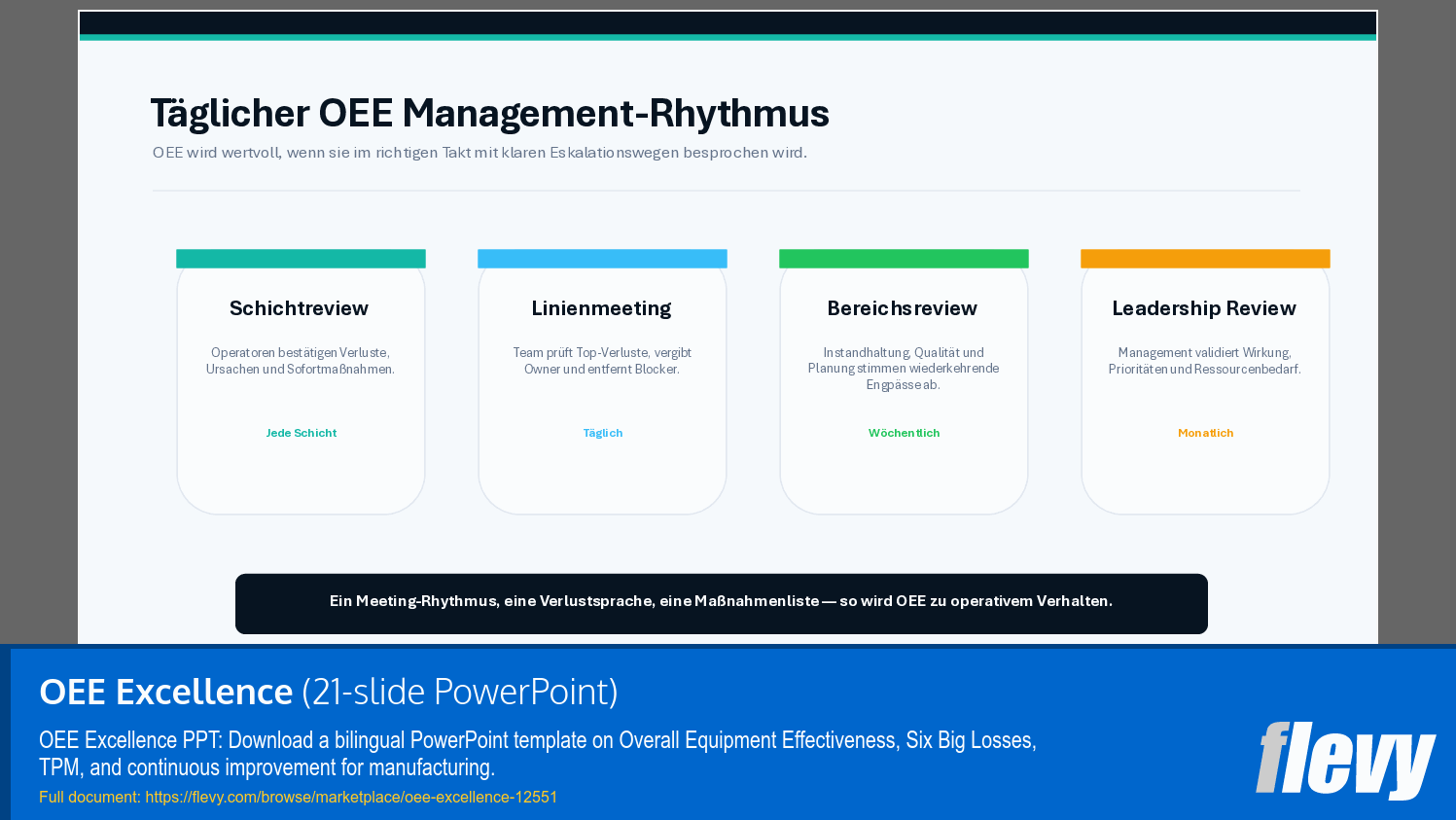Click the 'OEE Excellence (21-slide PowerPoint)' heading
The width and height of the screenshot is (1456, 820).
(329, 692)
